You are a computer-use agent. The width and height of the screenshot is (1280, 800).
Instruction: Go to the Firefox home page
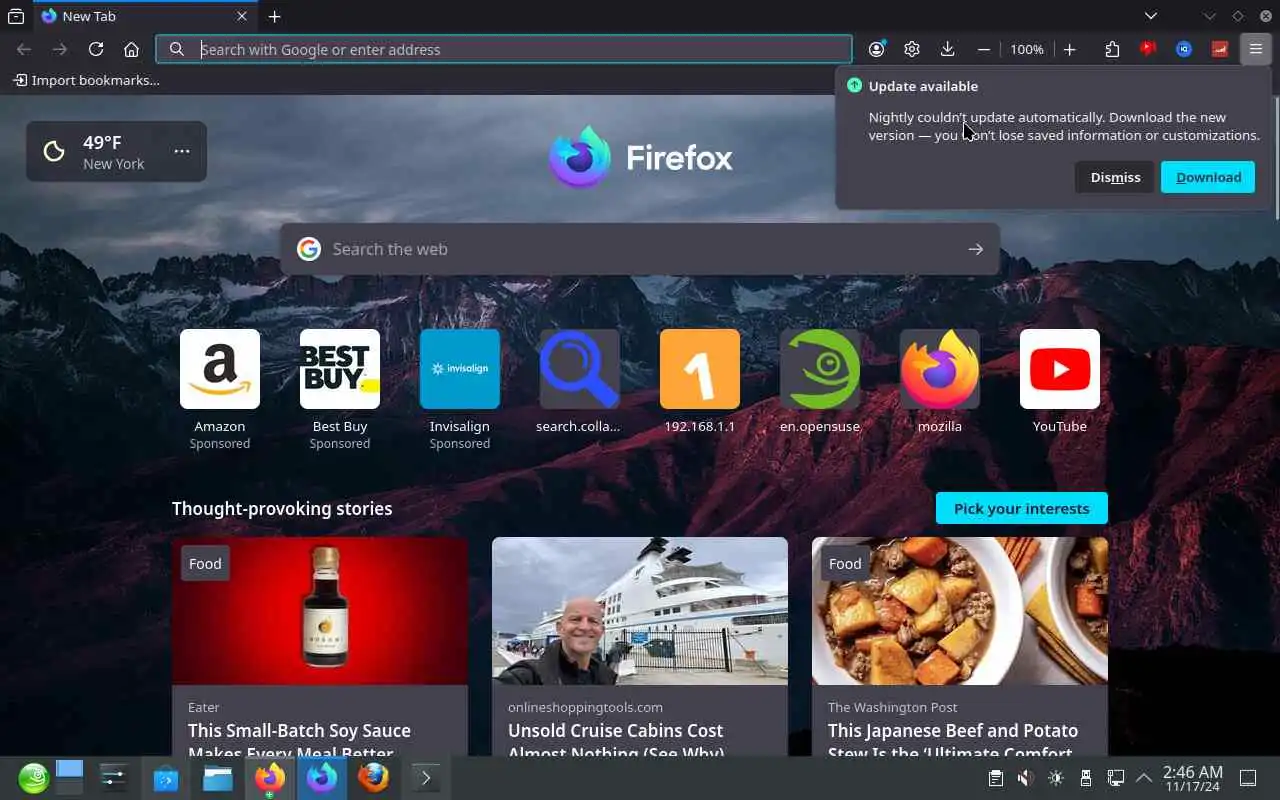click(131, 49)
